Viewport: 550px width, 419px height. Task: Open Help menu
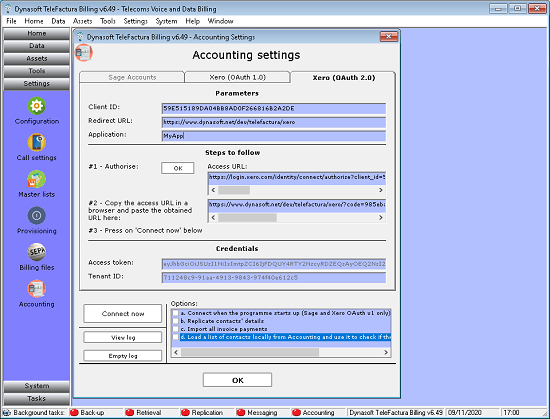(193, 21)
